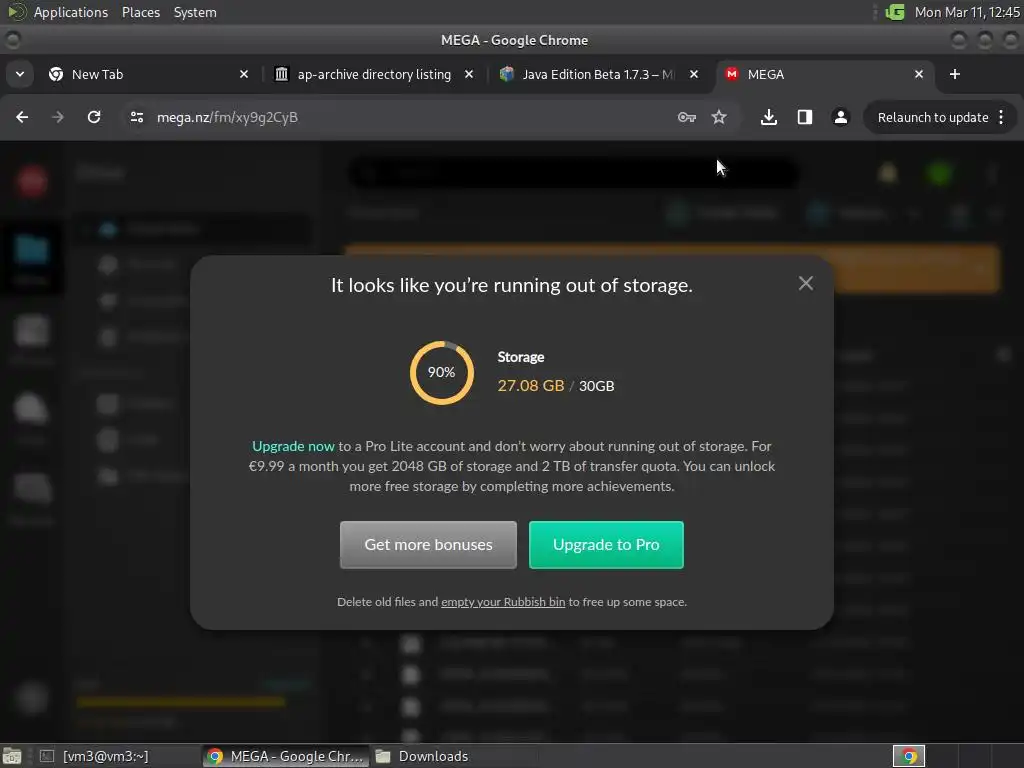Click the blurred Cloud drive folder icon
Image resolution: width=1024 pixels, height=768 pixels.
click(31, 250)
